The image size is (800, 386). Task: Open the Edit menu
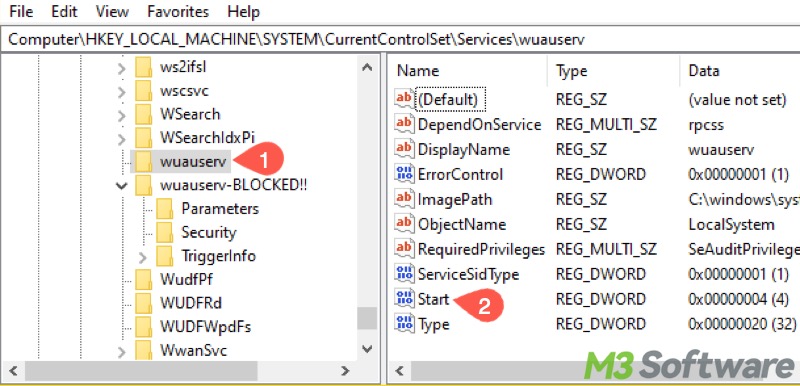[64, 11]
